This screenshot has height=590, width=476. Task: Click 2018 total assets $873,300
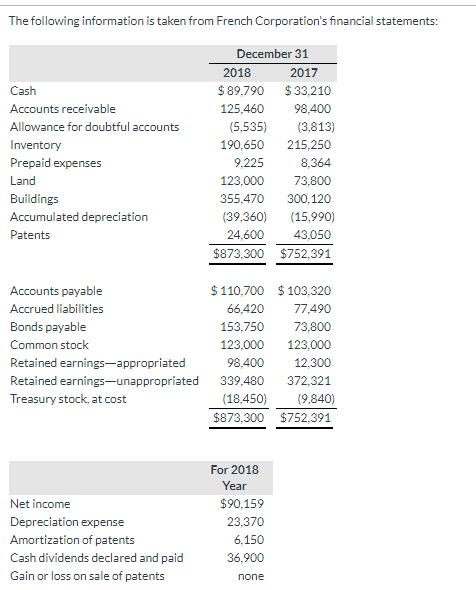[x=239, y=254]
